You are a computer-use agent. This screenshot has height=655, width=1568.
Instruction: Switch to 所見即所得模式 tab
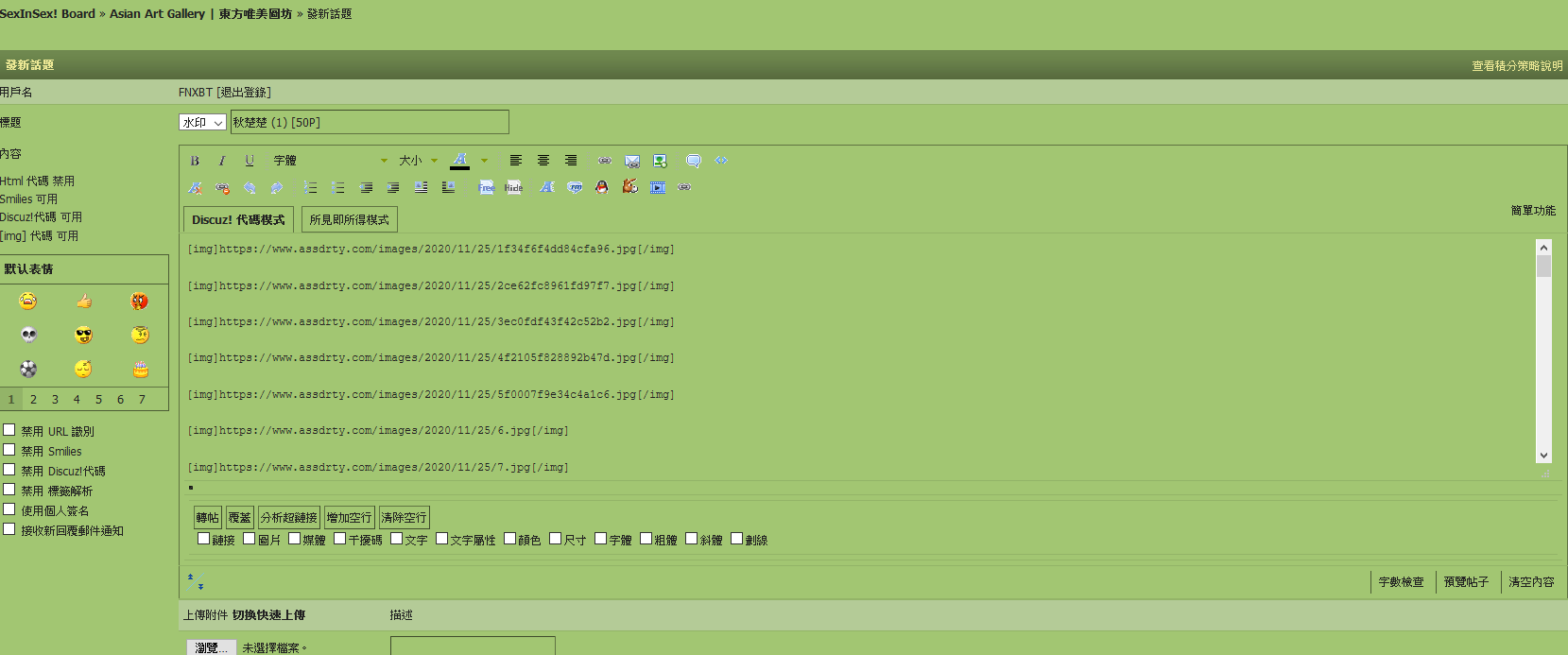pos(350,219)
